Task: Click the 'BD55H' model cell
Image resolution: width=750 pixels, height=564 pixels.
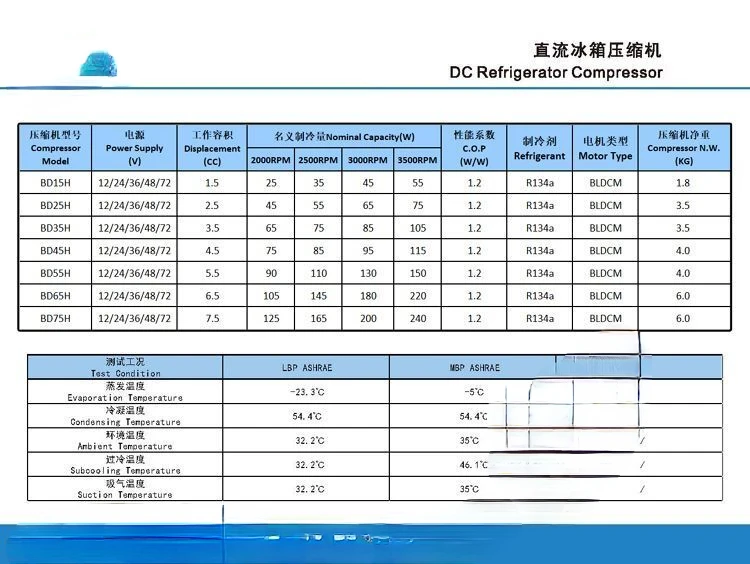Action: tap(55, 273)
